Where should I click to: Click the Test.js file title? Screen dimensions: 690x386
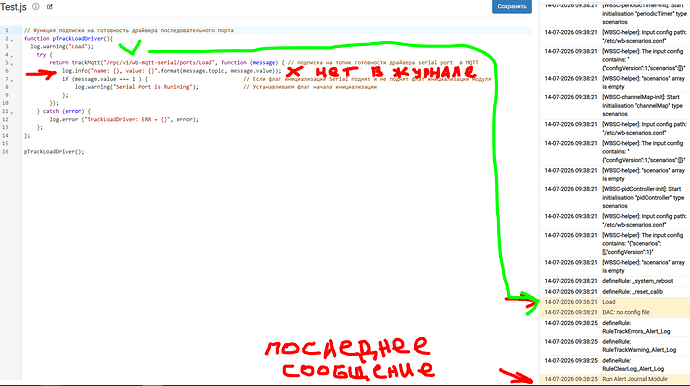click(13, 7)
